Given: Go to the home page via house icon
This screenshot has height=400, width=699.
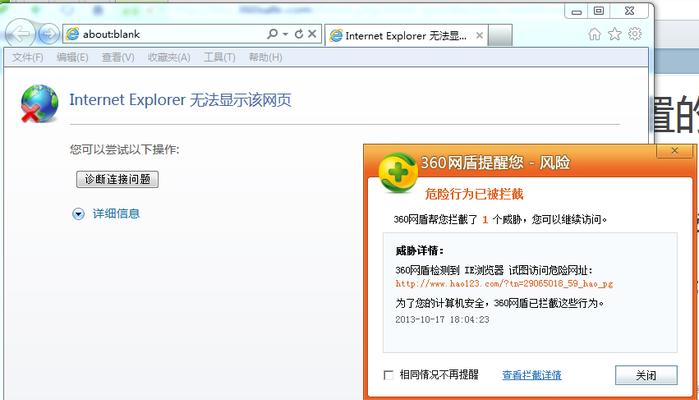Looking at the screenshot, I should coord(595,34).
